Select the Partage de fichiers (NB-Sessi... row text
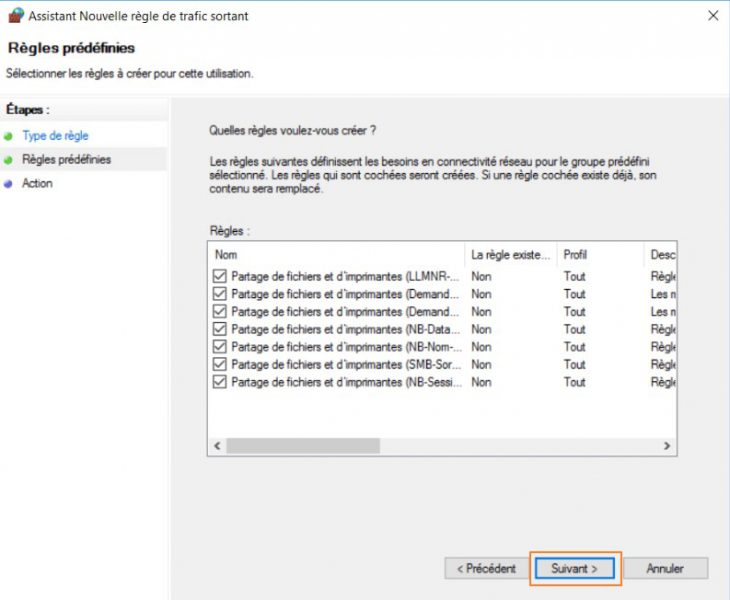Image resolution: width=730 pixels, height=600 pixels. tap(345, 382)
